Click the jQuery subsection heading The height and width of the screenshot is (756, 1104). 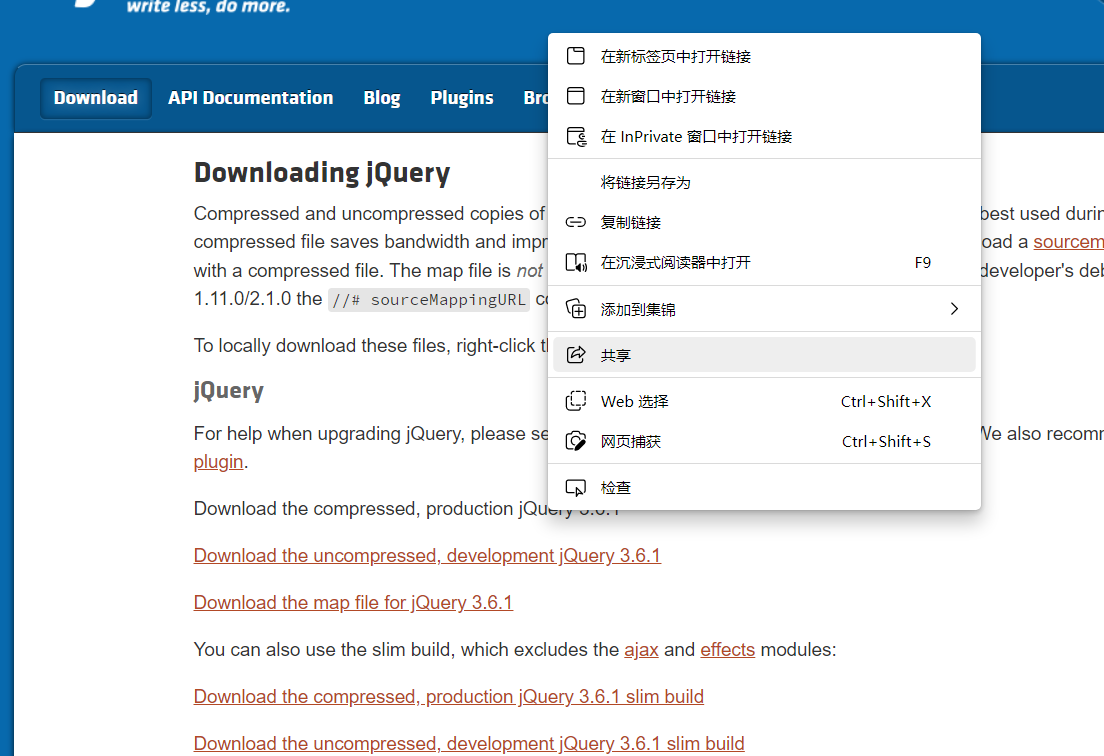[x=229, y=391]
